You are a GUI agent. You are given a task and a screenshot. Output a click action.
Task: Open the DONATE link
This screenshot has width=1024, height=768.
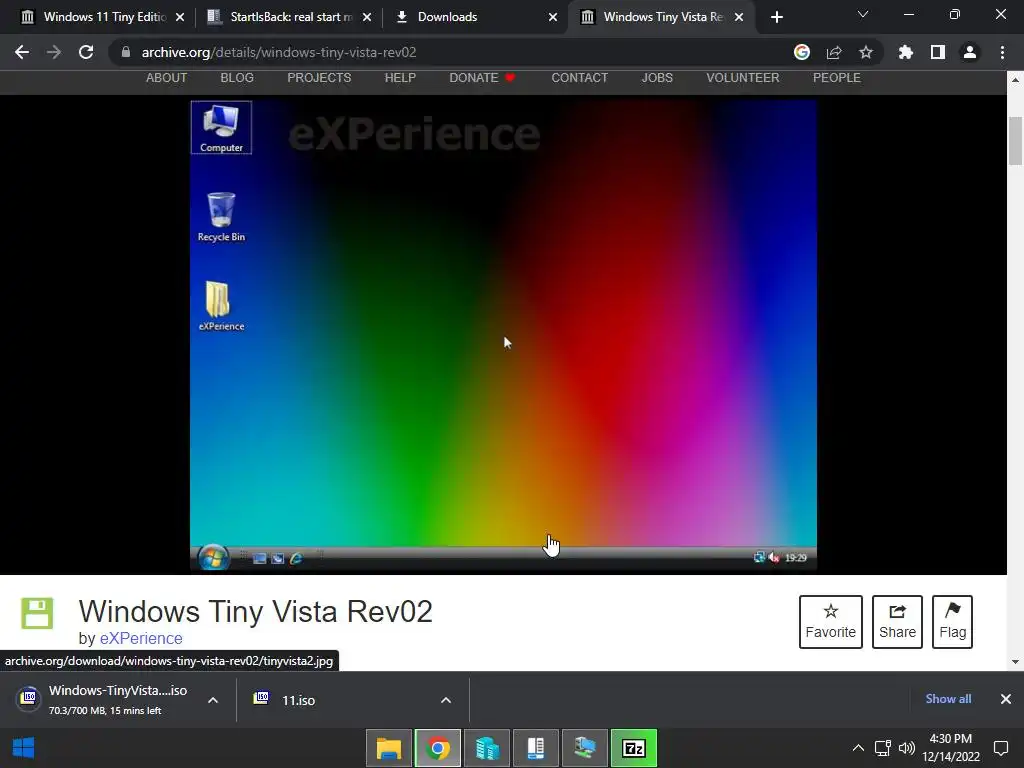483,78
